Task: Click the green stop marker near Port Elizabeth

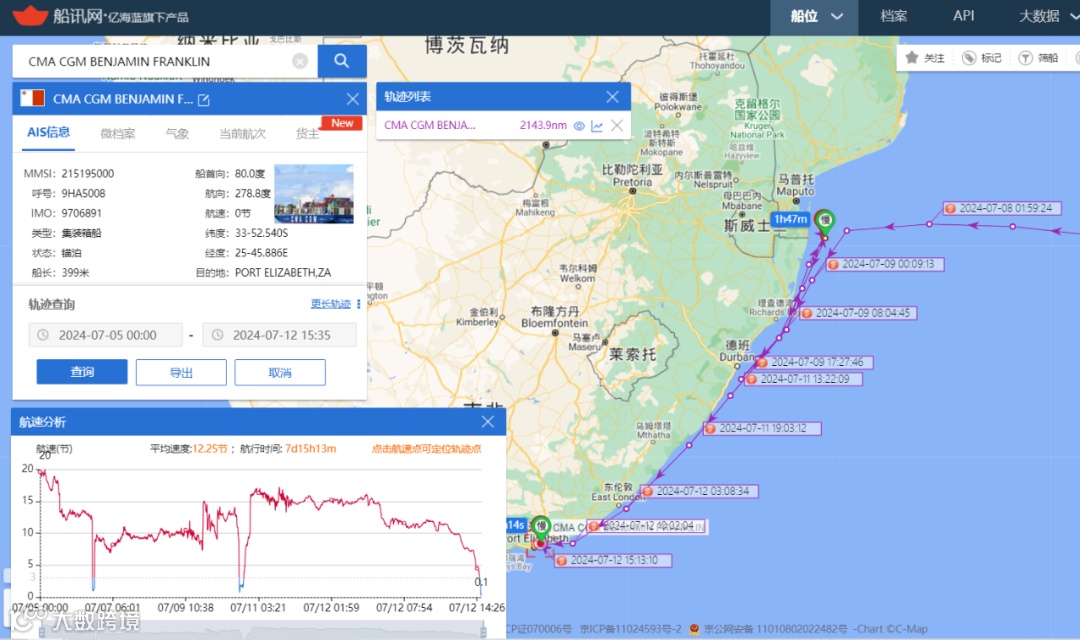Action: [x=541, y=528]
